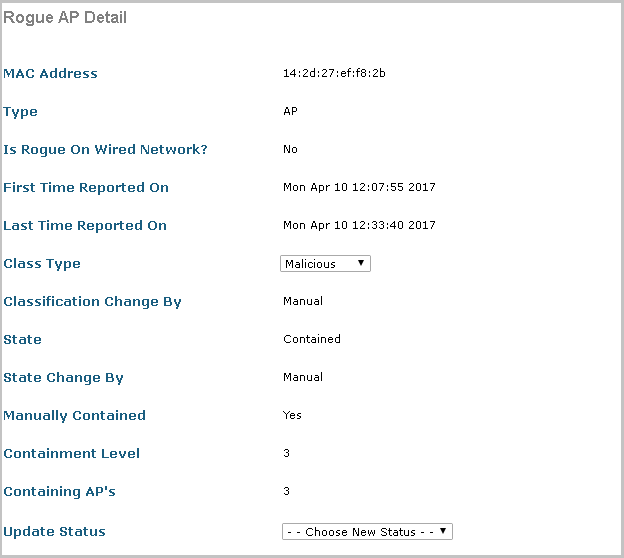
Task: Open the Choose New Status dropdown
Action: (367, 532)
